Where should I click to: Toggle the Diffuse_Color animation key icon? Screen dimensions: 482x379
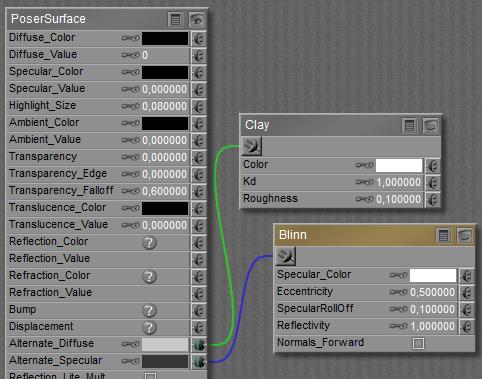click(x=130, y=38)
